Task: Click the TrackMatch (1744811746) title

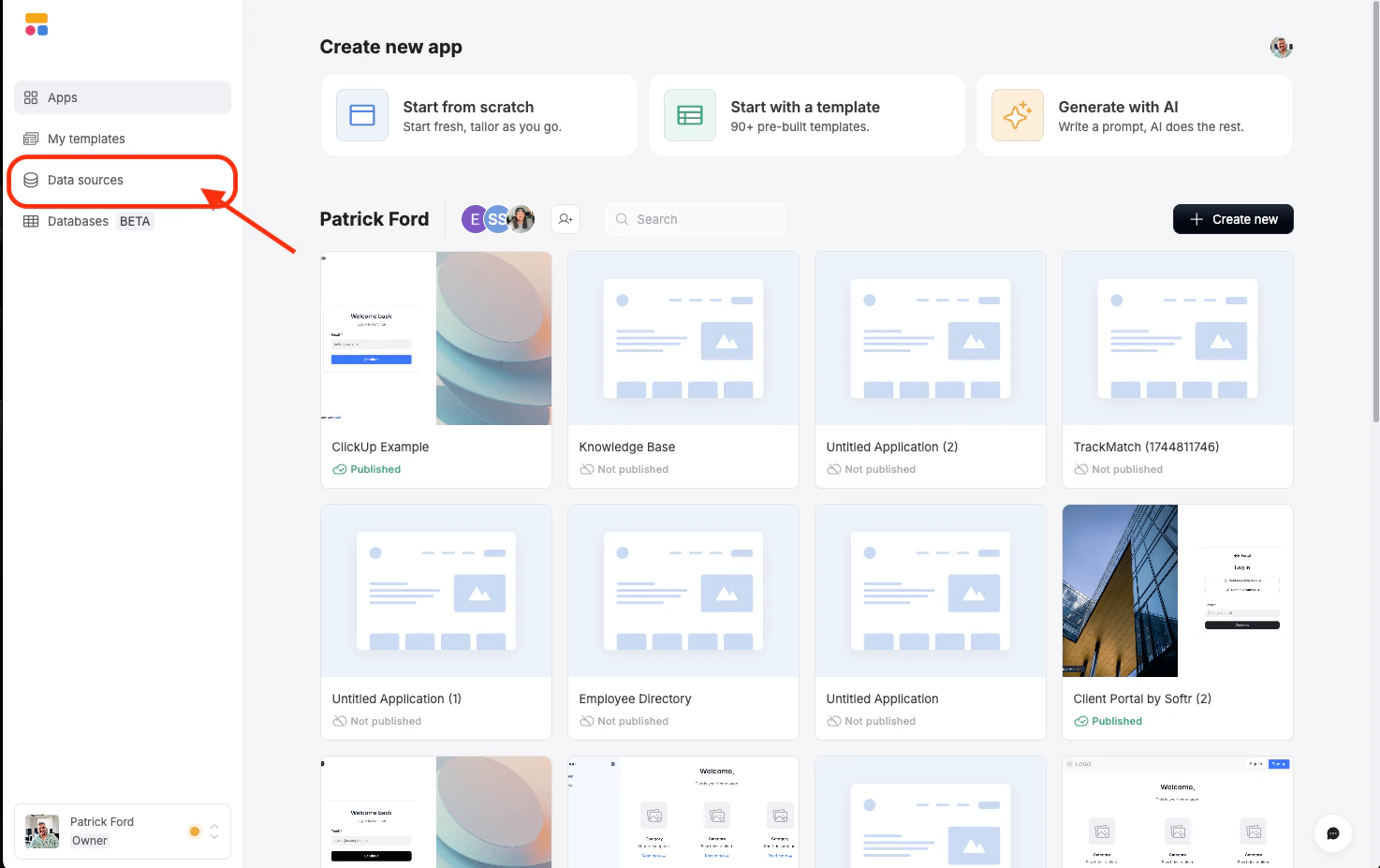Action: click(x=1146, y=447)
